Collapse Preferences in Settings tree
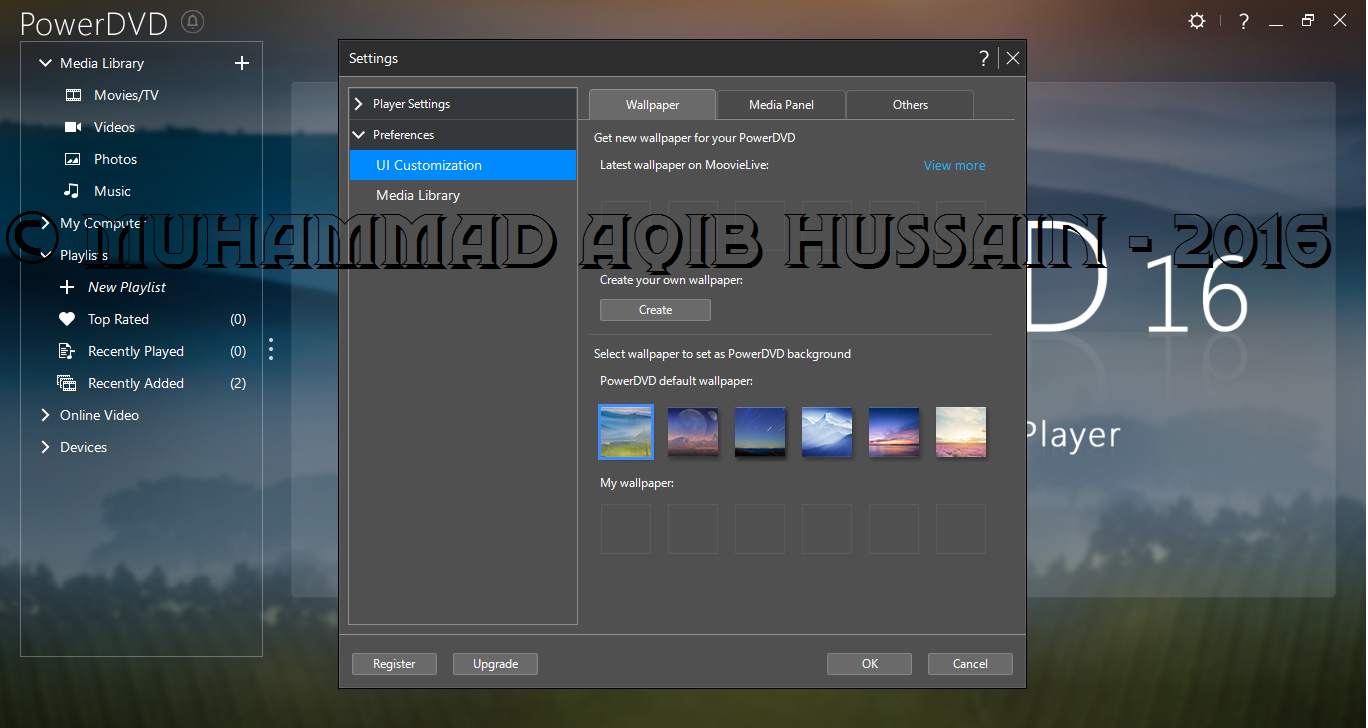This screenshot has width=1368, height=728. point(359,135)
